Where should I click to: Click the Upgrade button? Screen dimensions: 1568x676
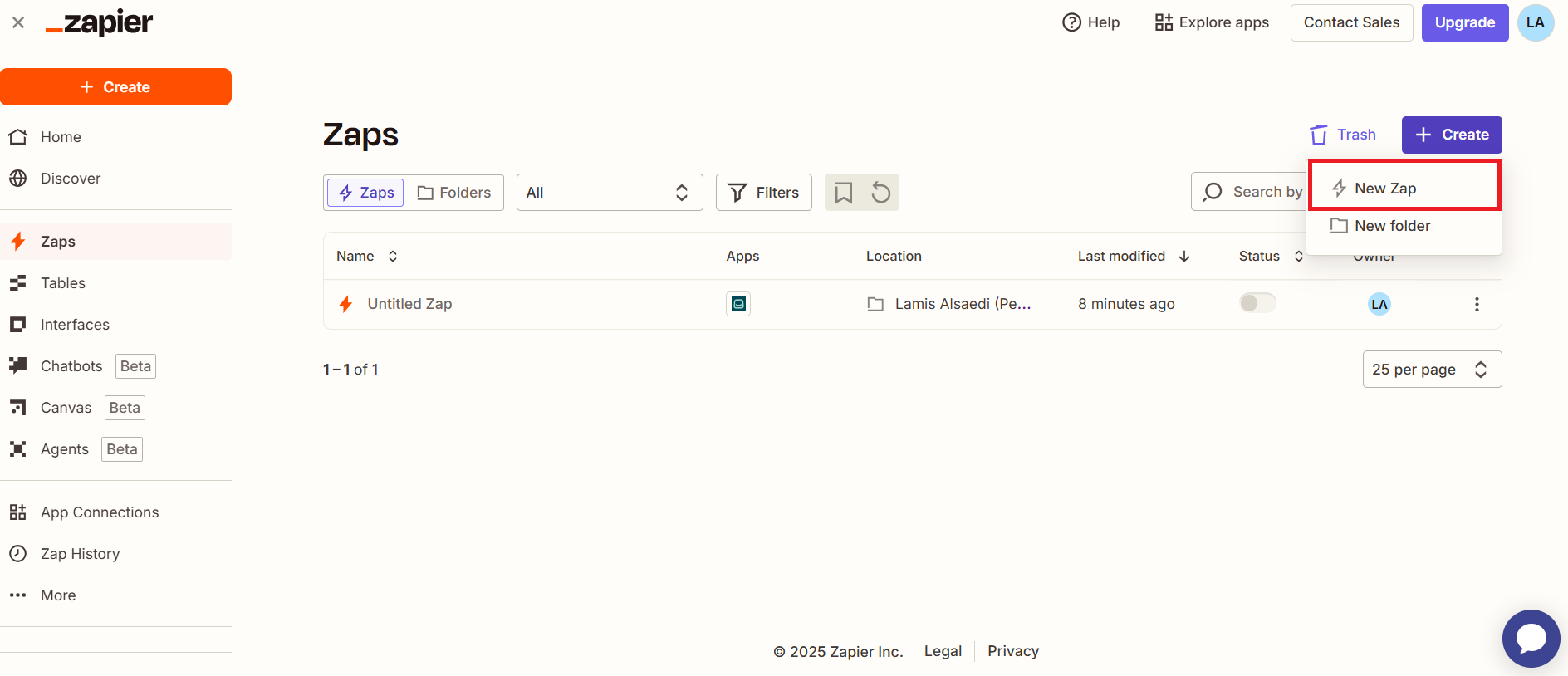[x=1465, y=22]
